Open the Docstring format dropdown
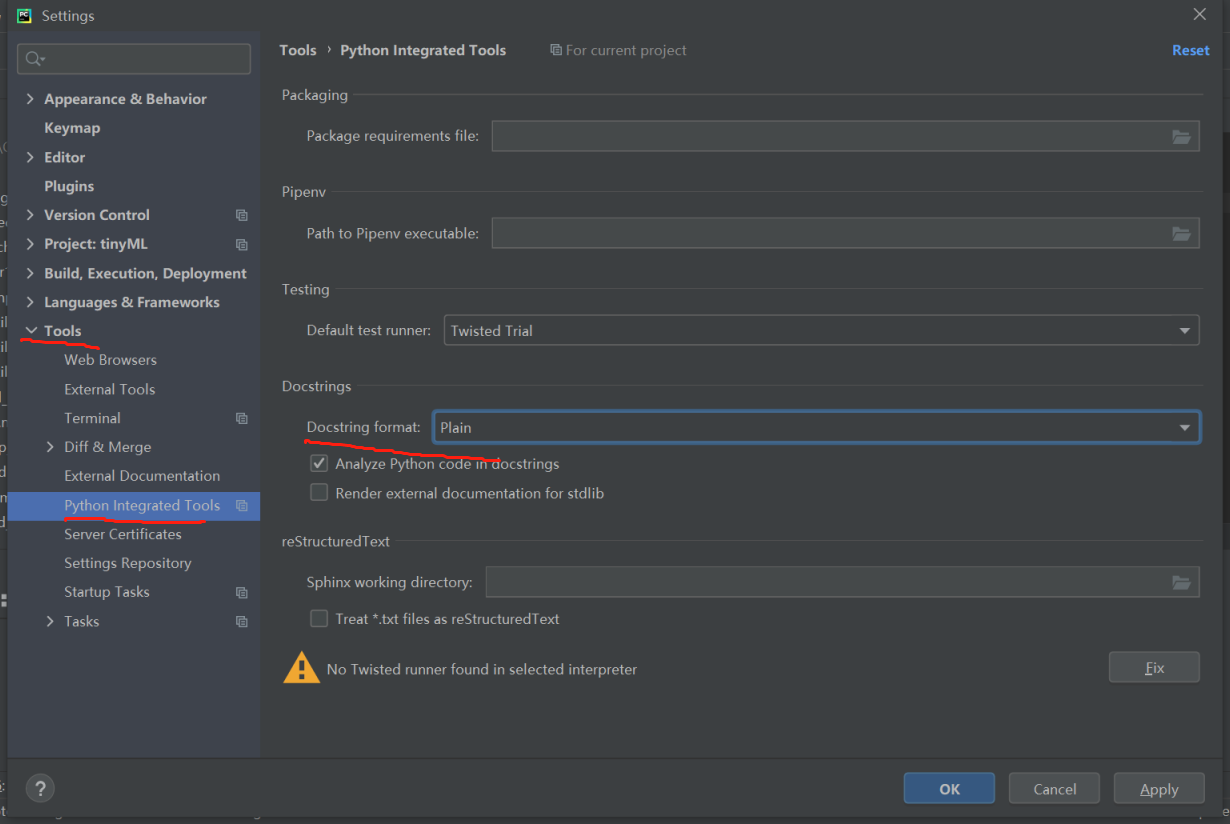The image size is (1230, 824). point(817,427)
